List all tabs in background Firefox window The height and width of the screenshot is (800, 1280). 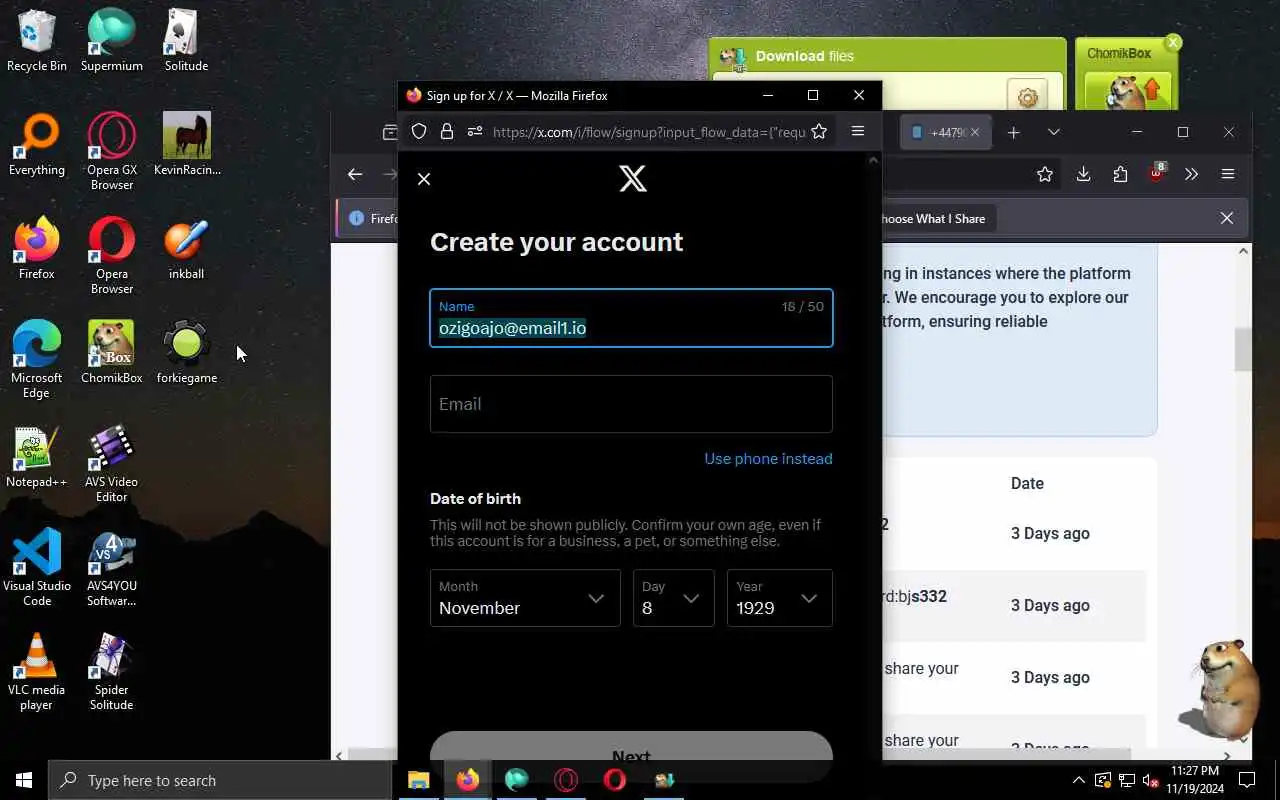pyautogui.click(x=1053, y=132)
